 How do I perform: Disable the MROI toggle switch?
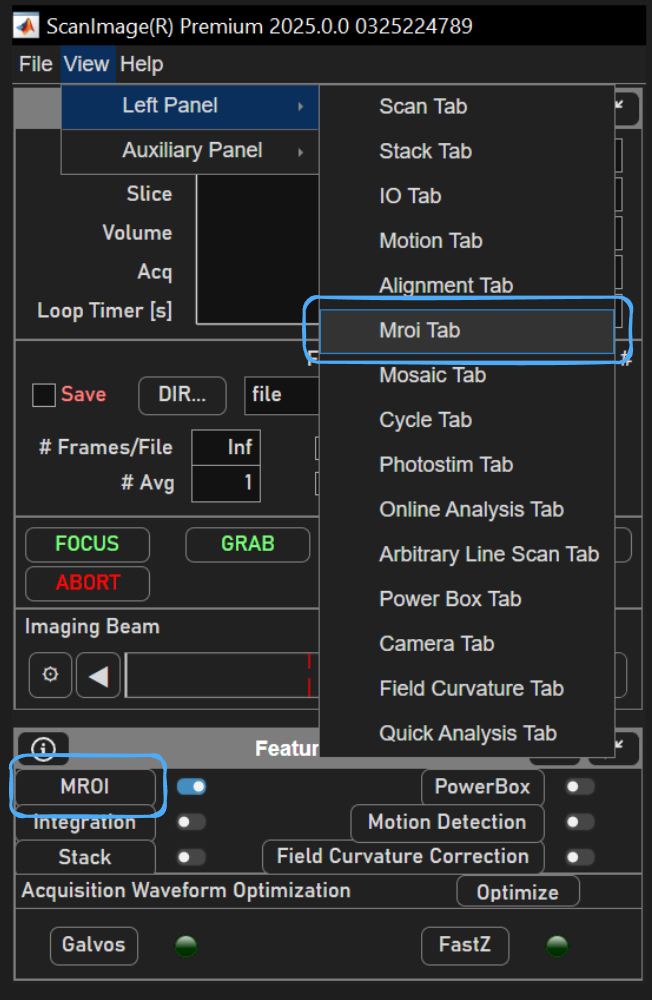(191, 787)
